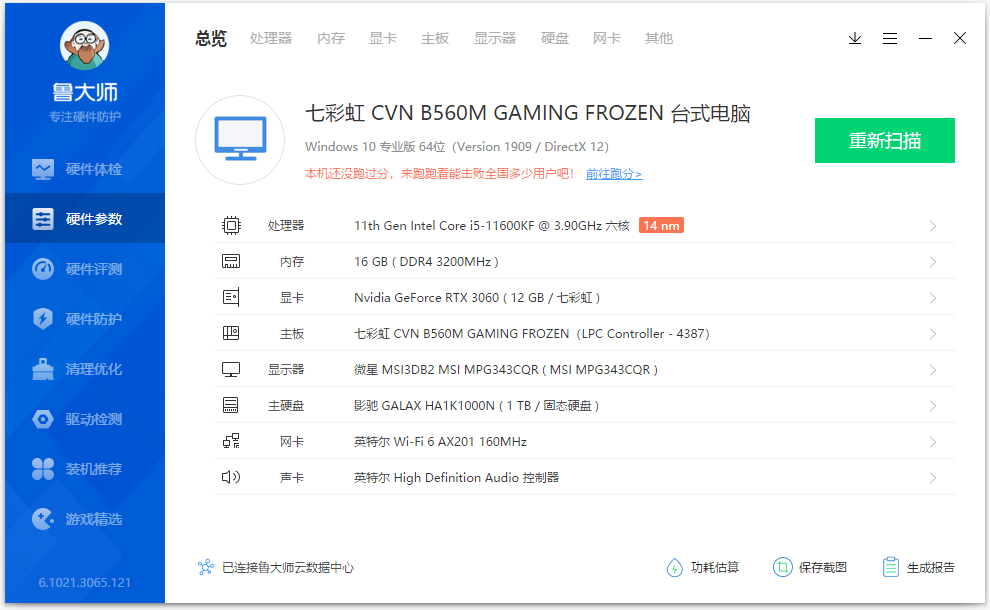This screenshot has width=990, height=610.
Task: Click 保存截图 to save screenshot
Action: 810,567
